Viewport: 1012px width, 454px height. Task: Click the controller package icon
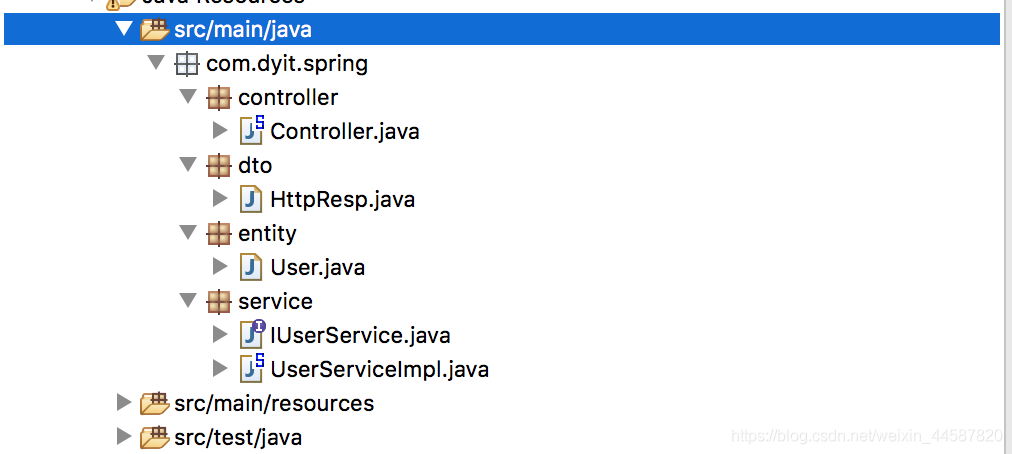point(219,98)
